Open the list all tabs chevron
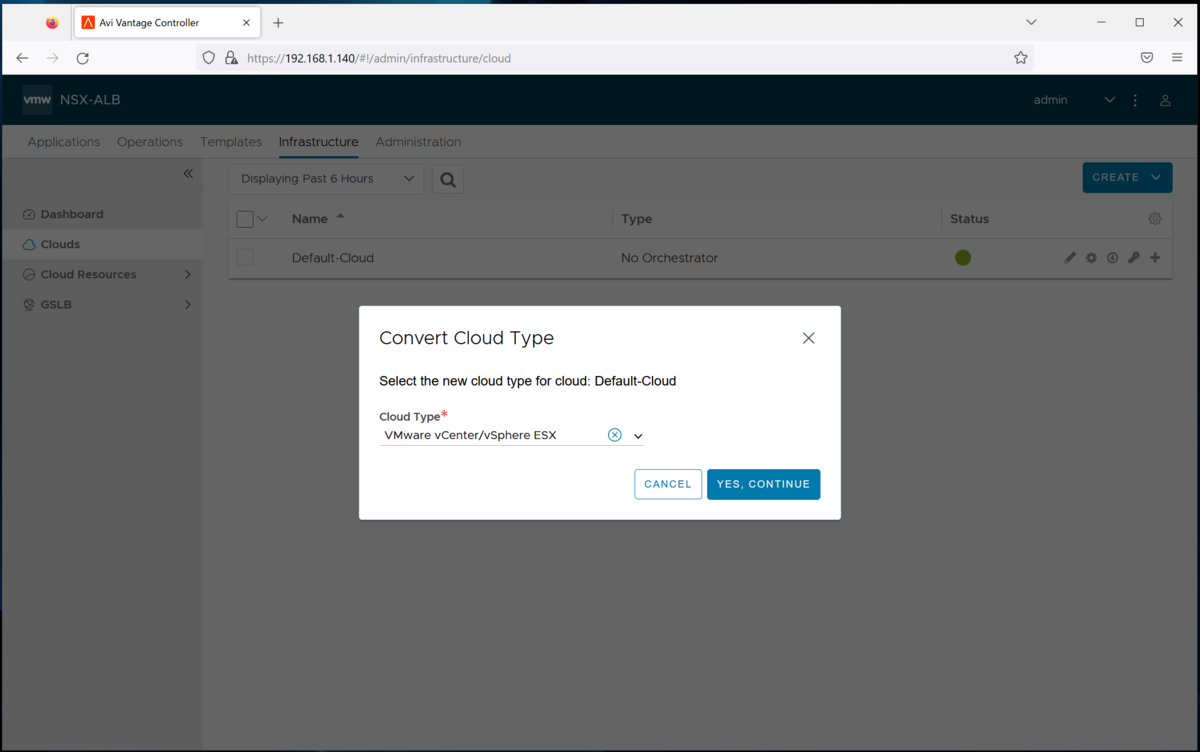 [x=1031, y=22]
